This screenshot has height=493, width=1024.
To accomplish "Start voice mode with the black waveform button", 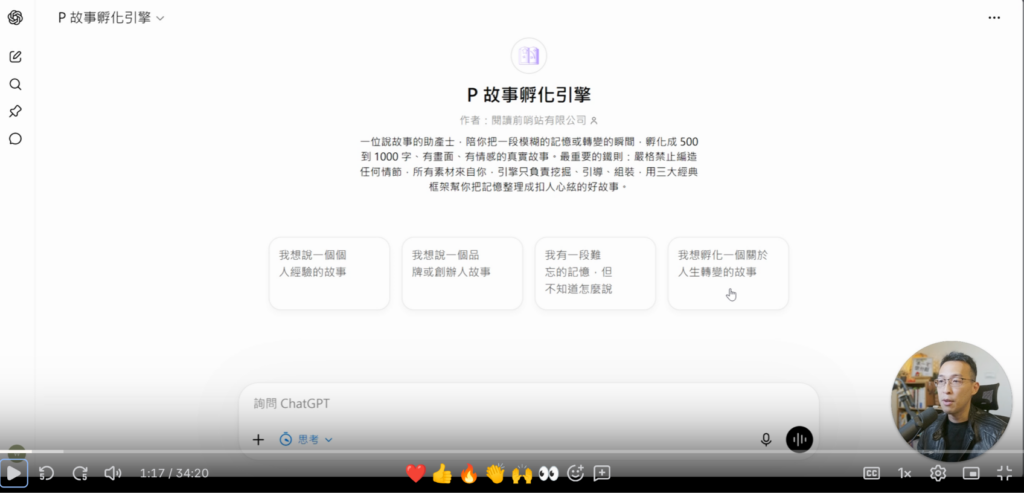I will coord(799,439).
